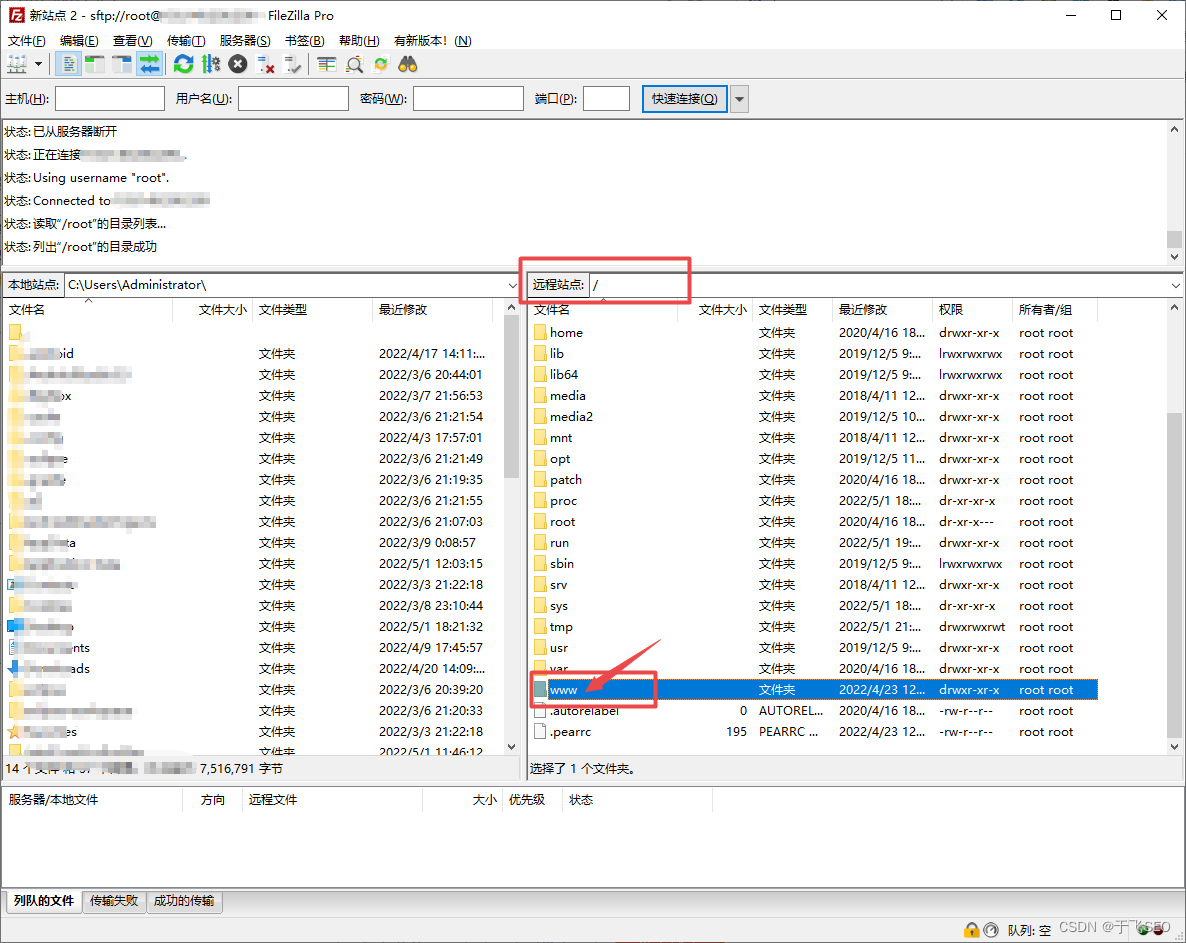This screenshot has height=943, width=1186.
Task: Open the 传输(T) menu
Action: 186,41
